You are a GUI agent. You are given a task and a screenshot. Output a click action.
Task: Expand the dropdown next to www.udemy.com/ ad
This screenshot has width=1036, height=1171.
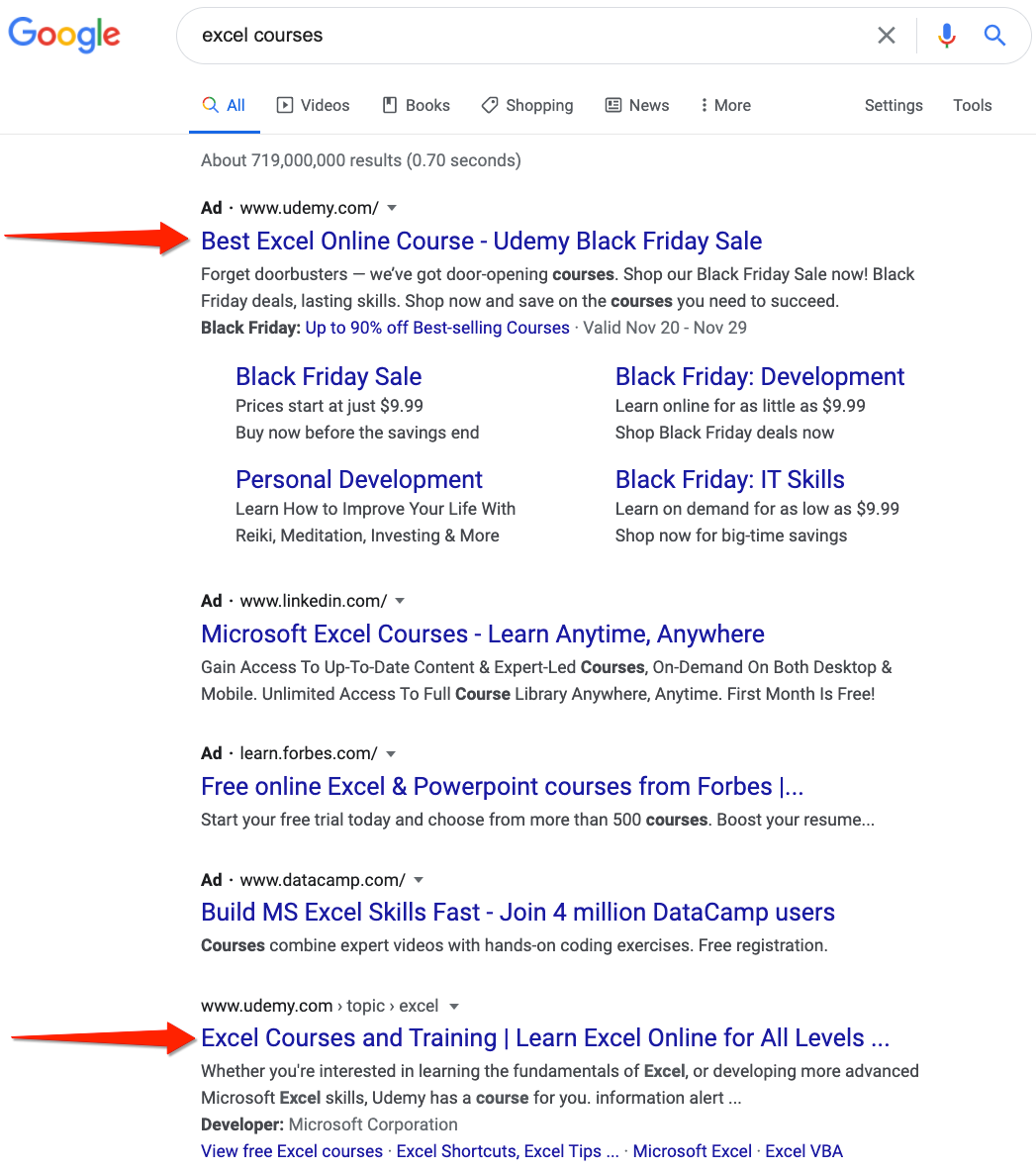392,208
